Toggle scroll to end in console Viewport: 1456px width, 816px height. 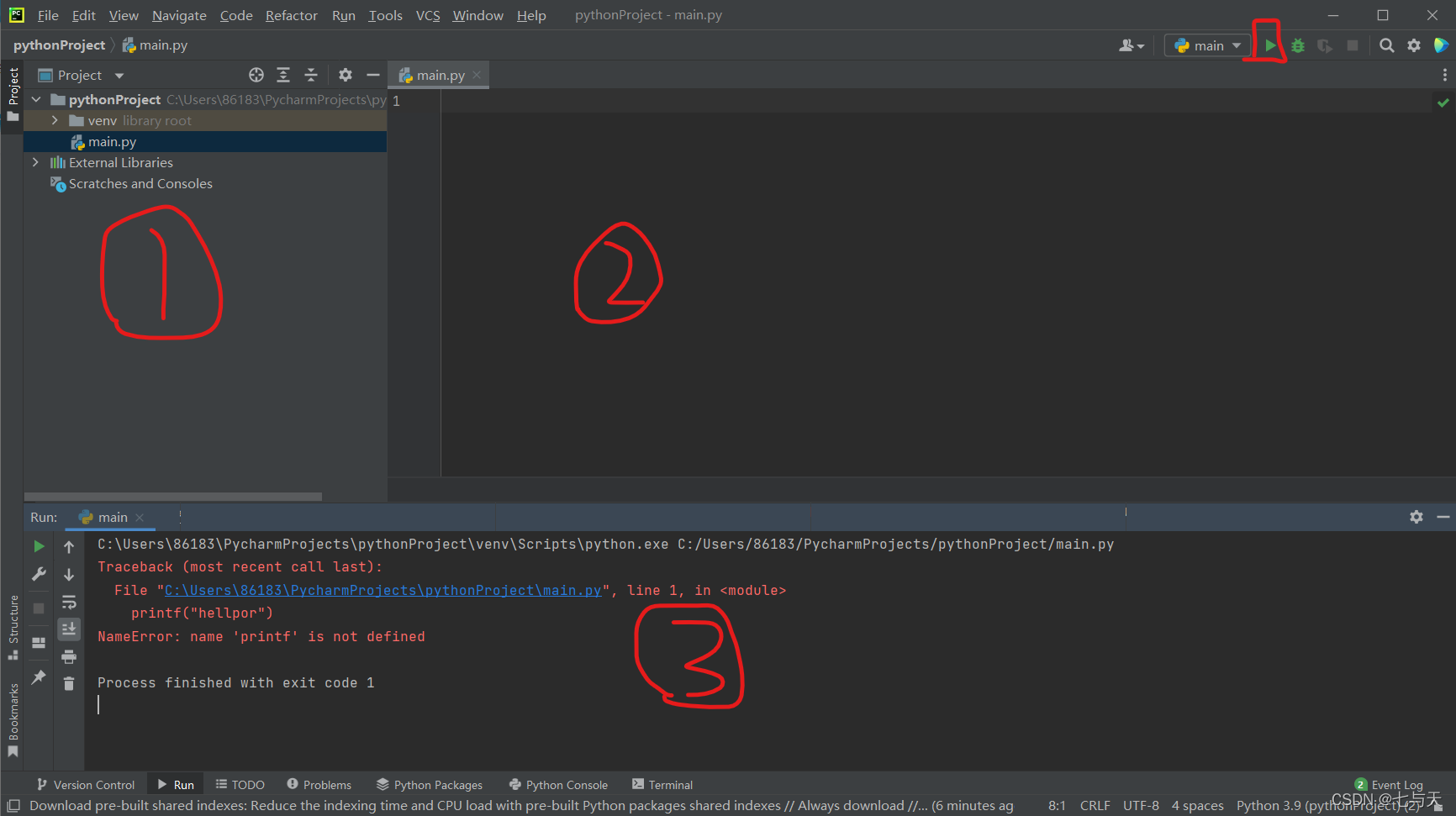[x=69, y=629]
